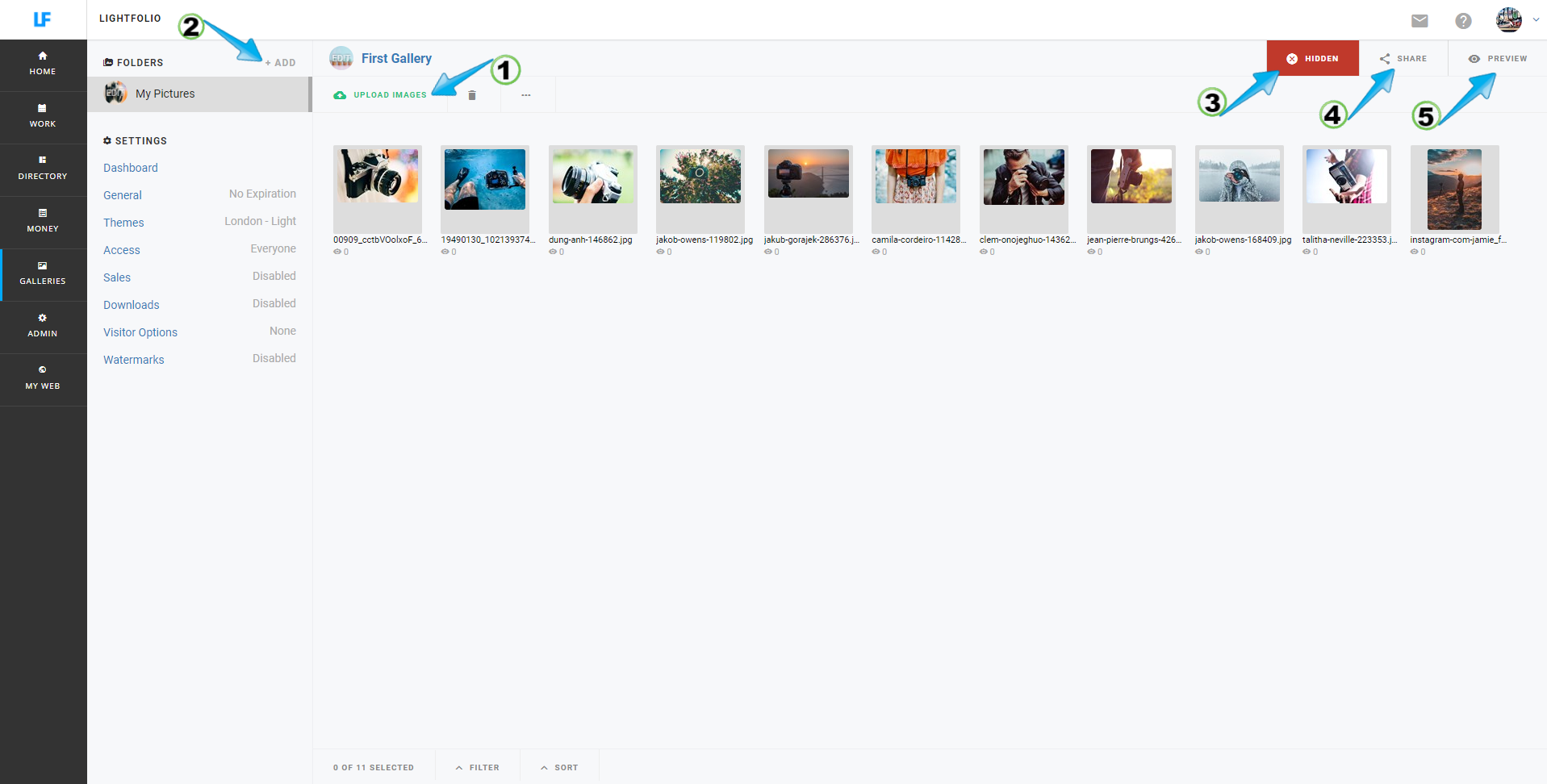Click view count eye under jakob-owens-119802.jpg
Viewport: 1547px width, 784px height.
[x=660, y=252]
